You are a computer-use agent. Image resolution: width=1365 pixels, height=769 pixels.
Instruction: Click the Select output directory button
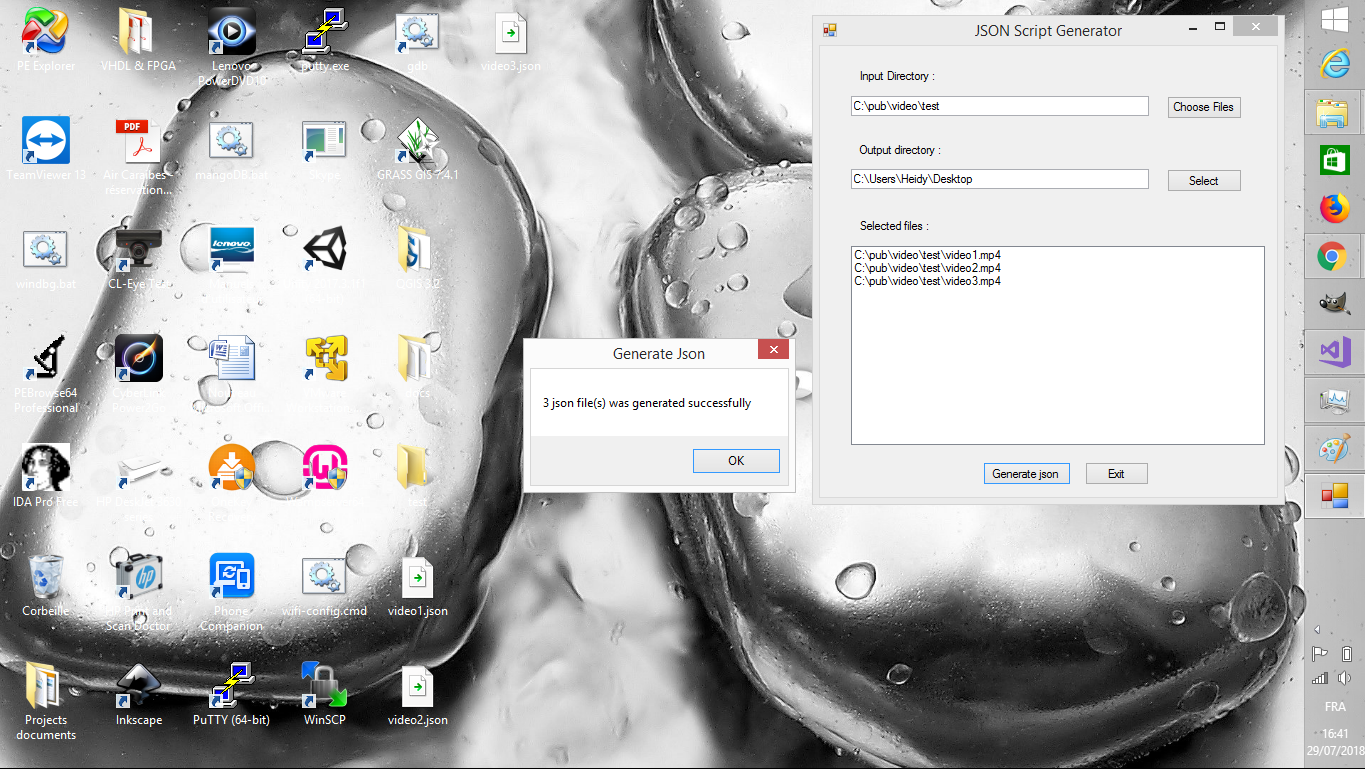(1204, 181)
